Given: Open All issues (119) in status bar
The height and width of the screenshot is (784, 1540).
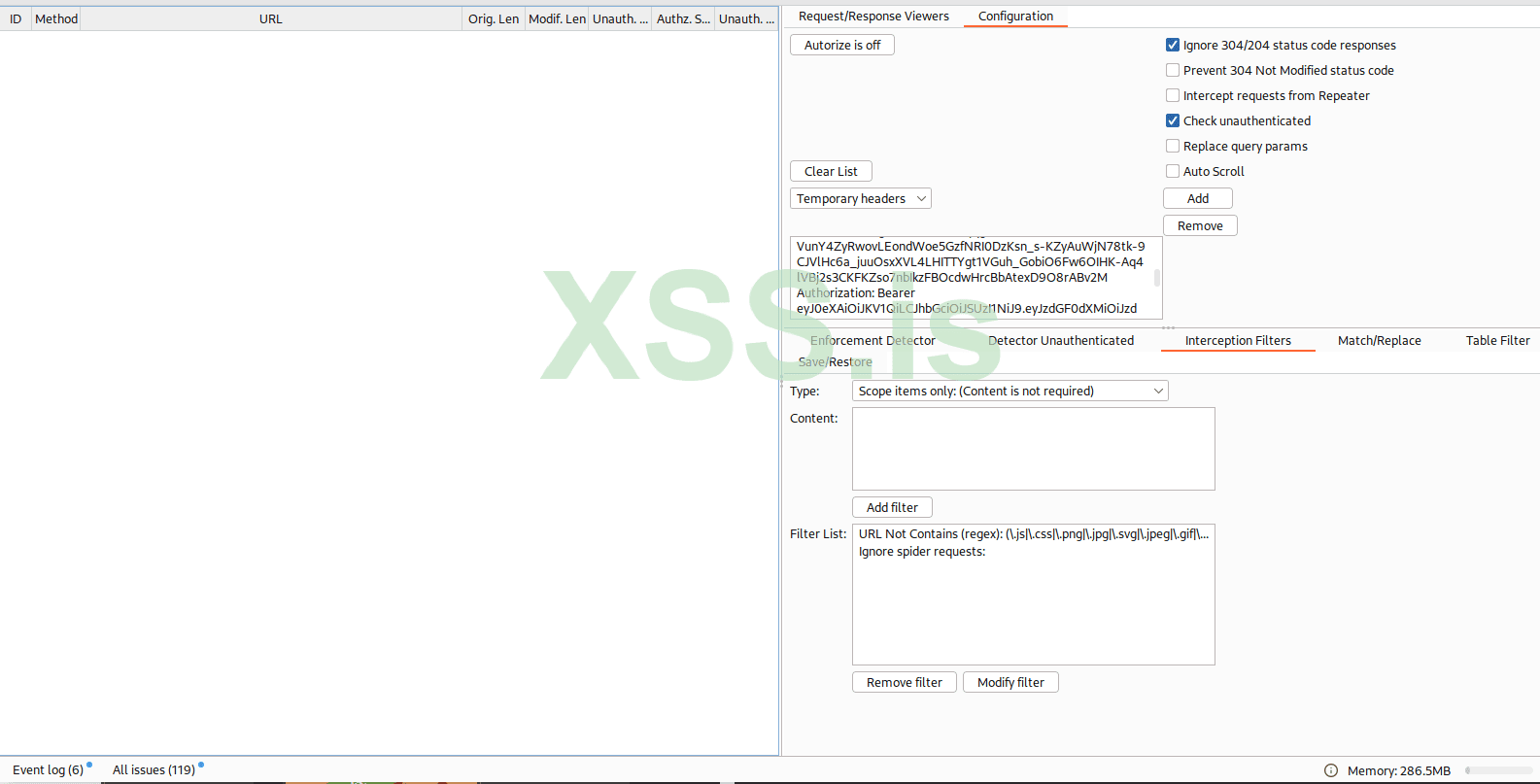Looking at the screenshot, I should pyautogui.click(x=154, y=770).
